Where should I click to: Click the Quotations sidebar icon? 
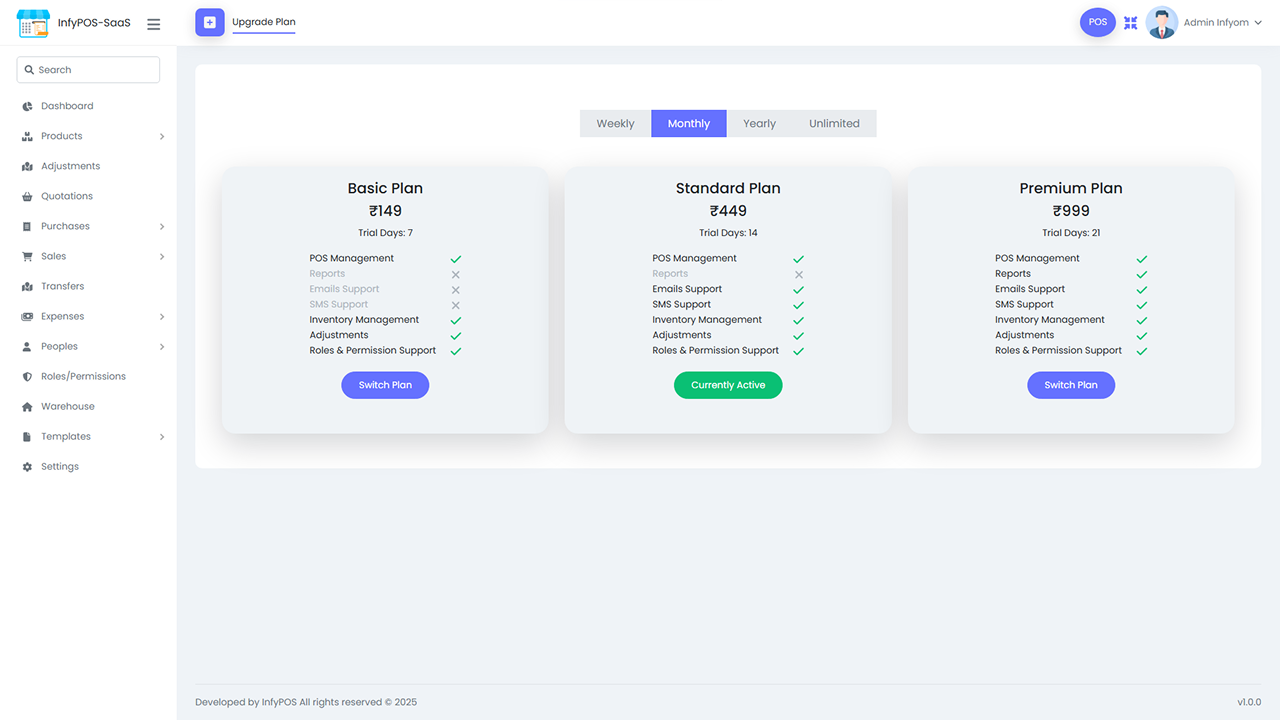[26, 196]
